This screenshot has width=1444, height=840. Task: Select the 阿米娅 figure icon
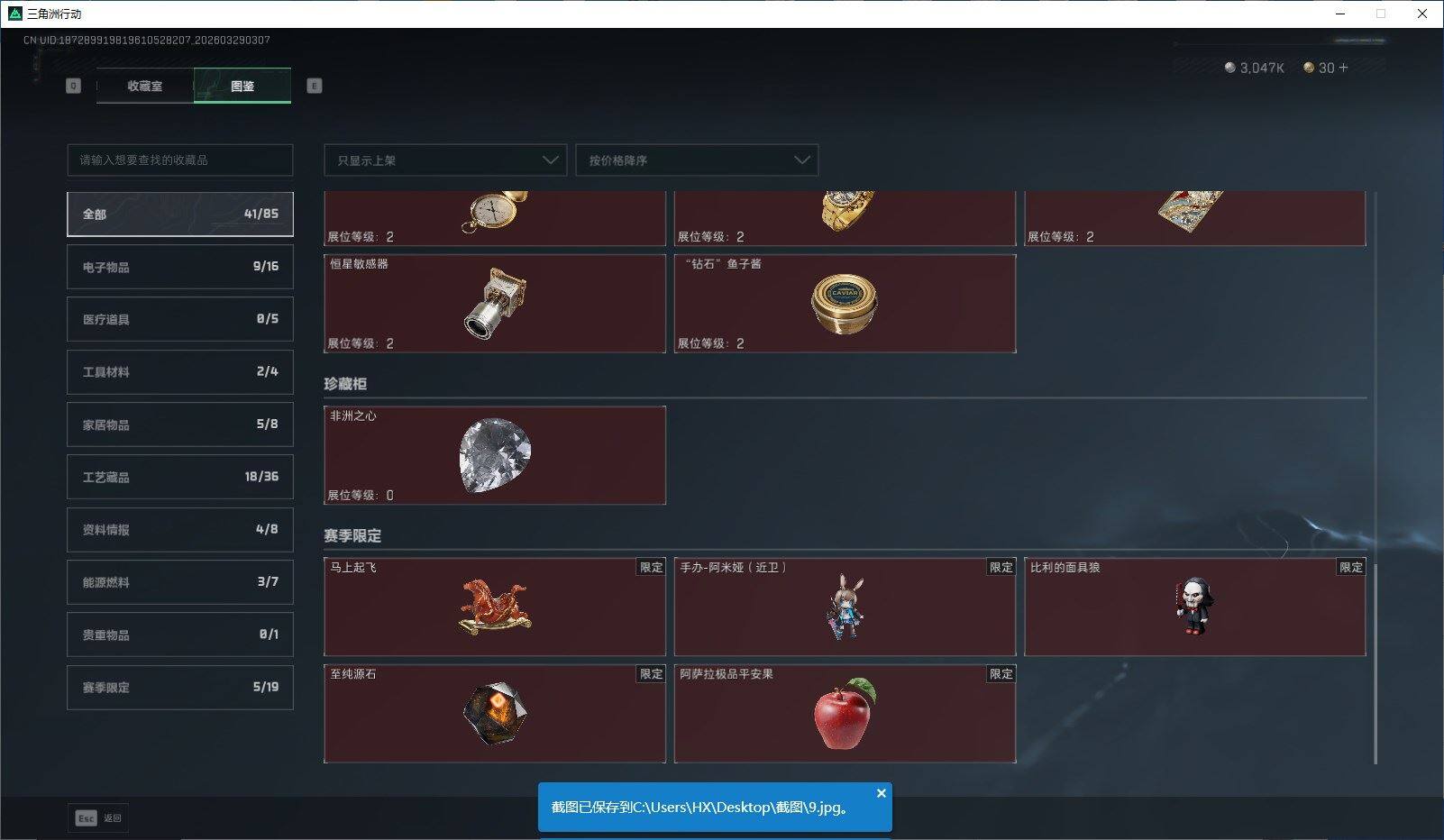[845, 607]
